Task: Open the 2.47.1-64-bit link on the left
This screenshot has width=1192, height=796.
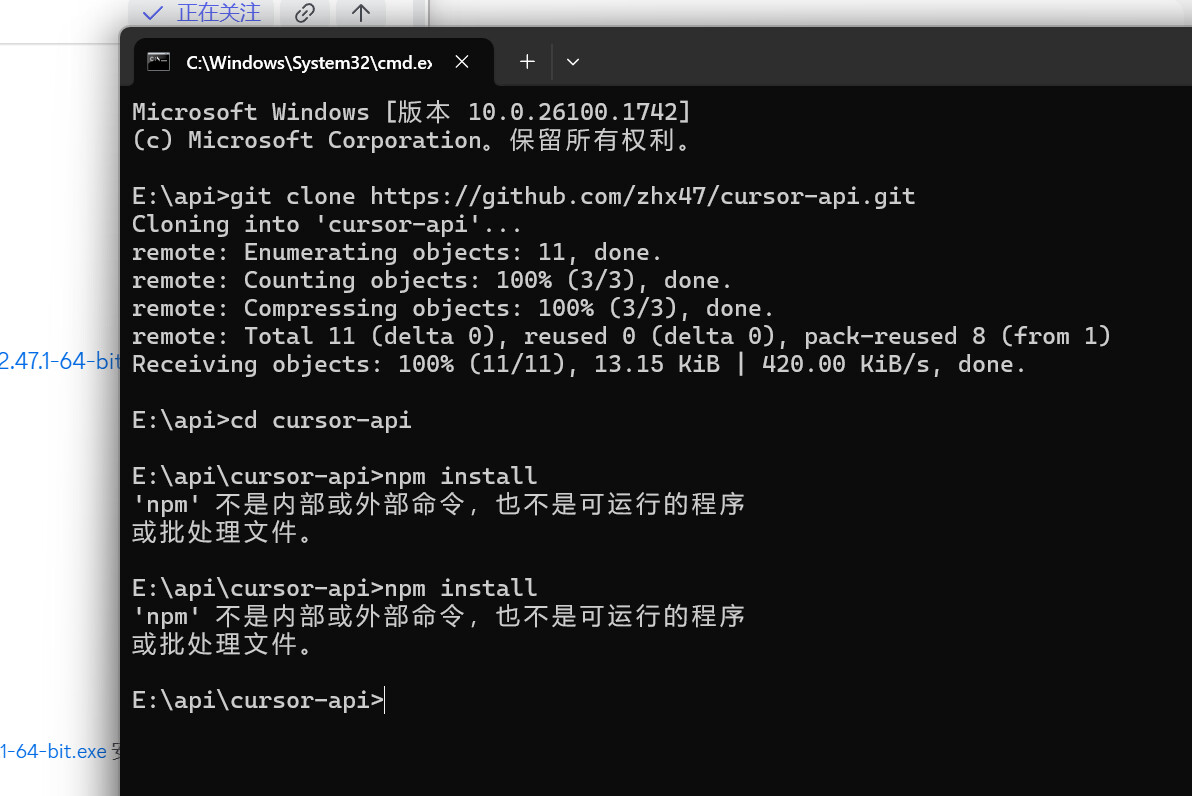Action: pyautogui.click(x=60, y=361)
